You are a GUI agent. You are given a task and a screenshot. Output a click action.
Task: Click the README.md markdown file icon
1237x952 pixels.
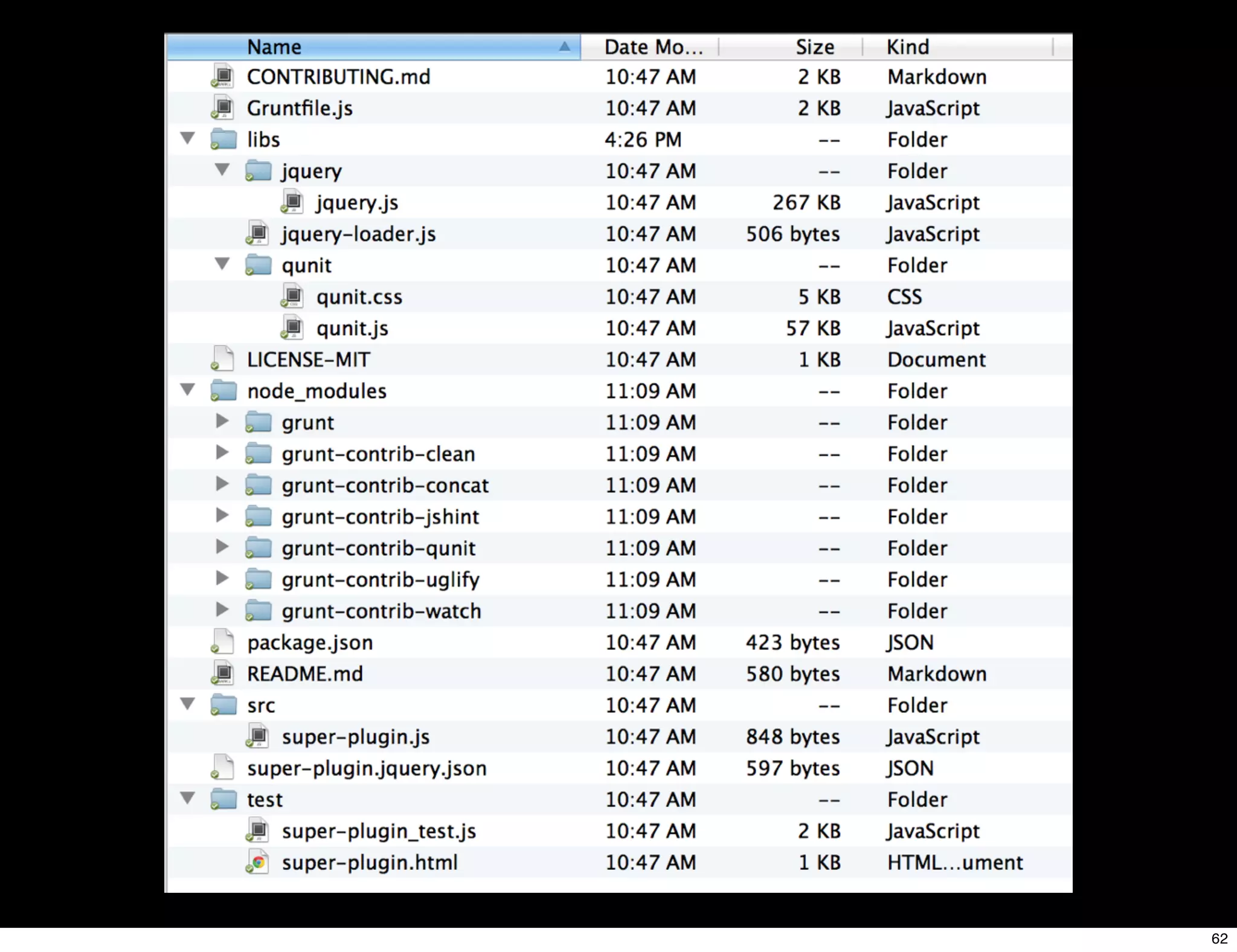223,674
